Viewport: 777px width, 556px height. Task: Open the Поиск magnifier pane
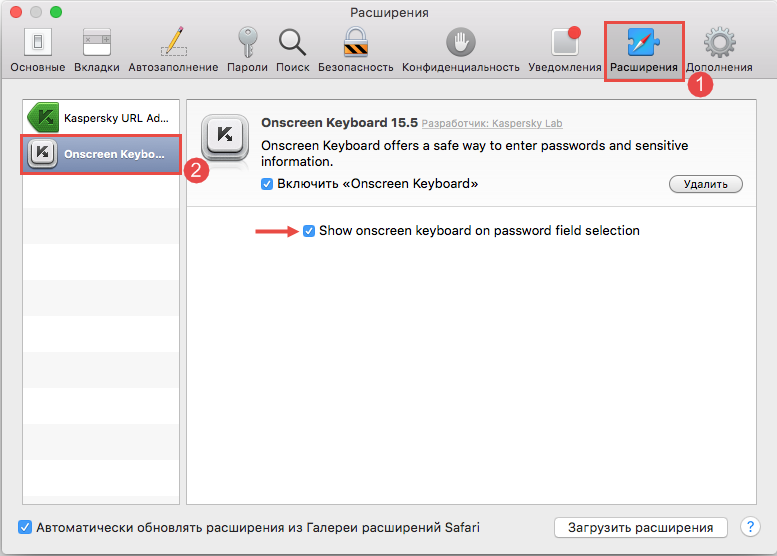coord(292,51)
